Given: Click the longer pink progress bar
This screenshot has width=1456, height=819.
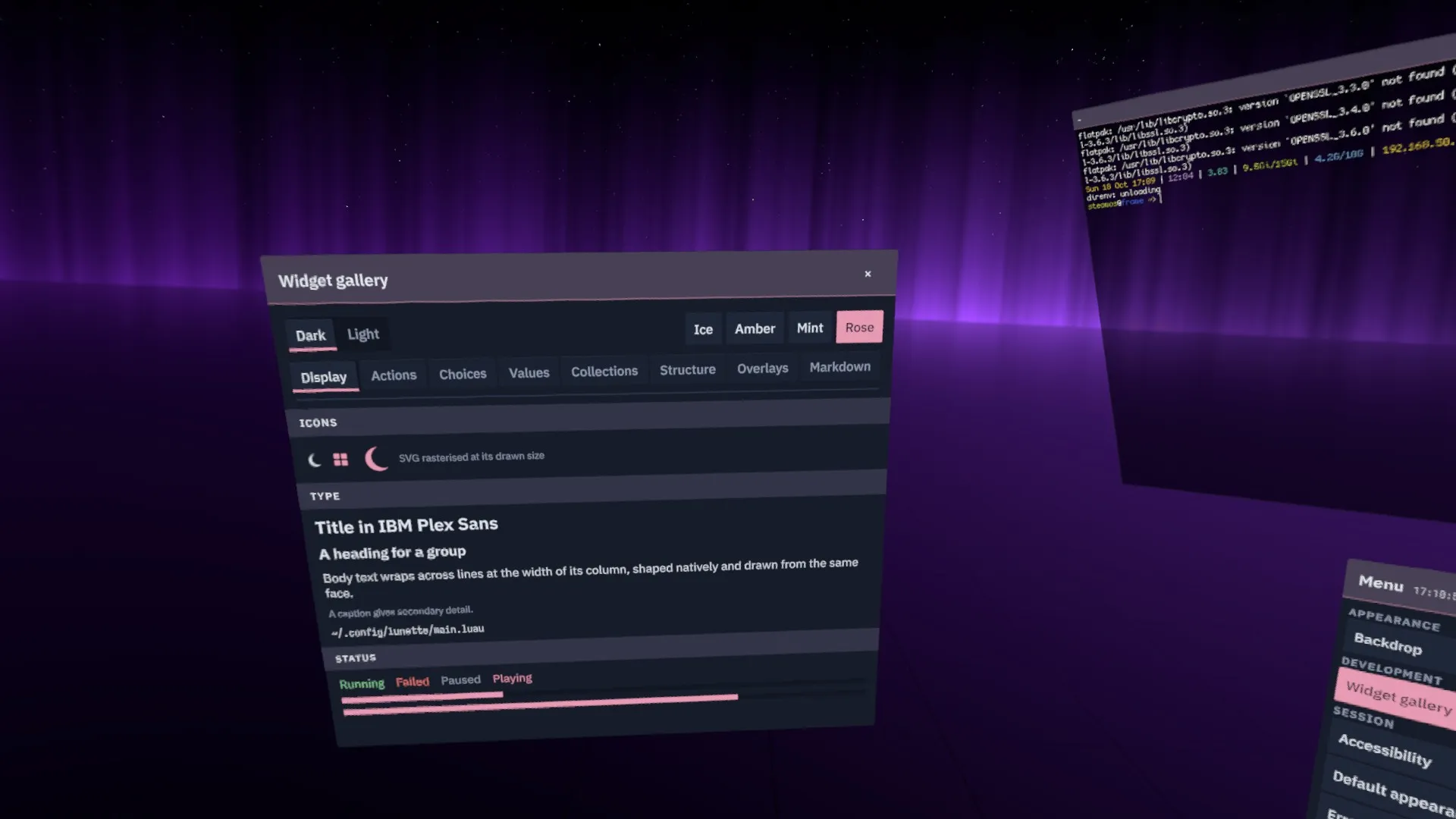Looking at the screenshot, I should (540, 704).
